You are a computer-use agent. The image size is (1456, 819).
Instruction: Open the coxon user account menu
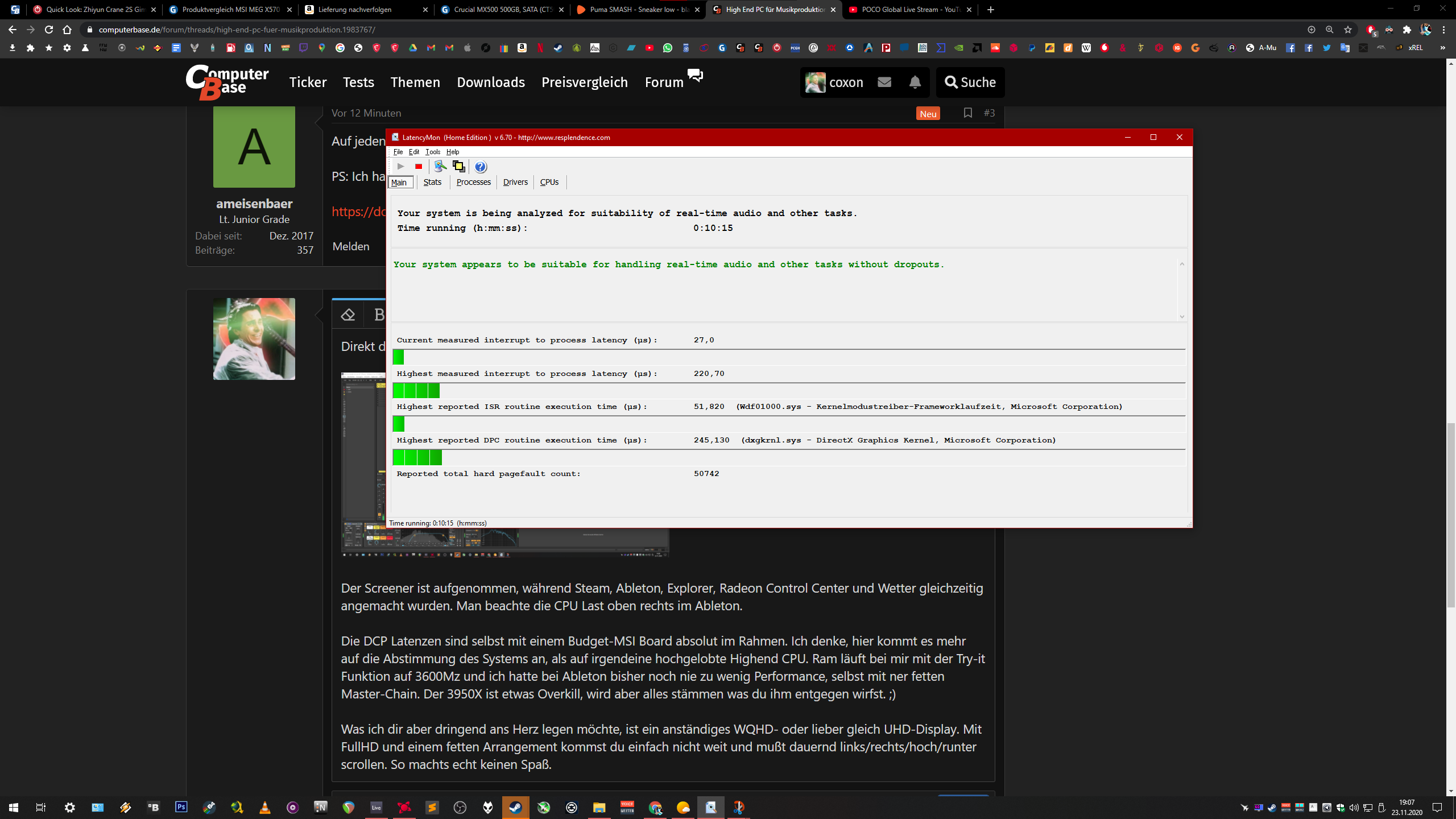tap(834, 82)
